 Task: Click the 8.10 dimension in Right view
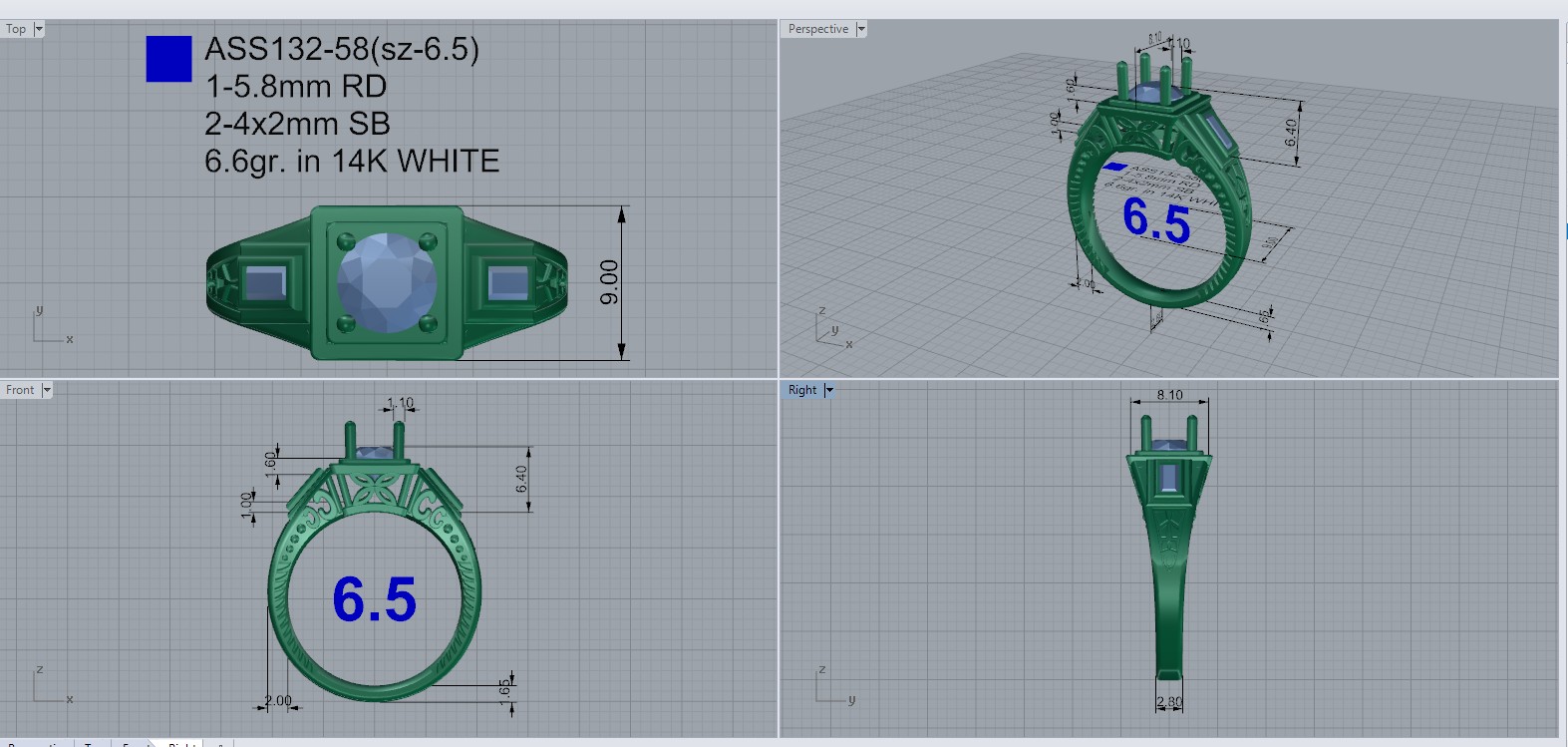click(x=1169, y=395)
